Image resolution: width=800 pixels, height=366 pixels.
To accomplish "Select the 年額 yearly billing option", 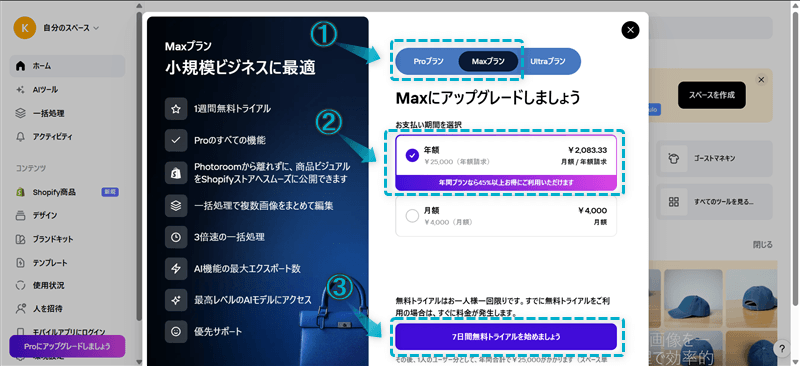I will click(x=506, y=162).
